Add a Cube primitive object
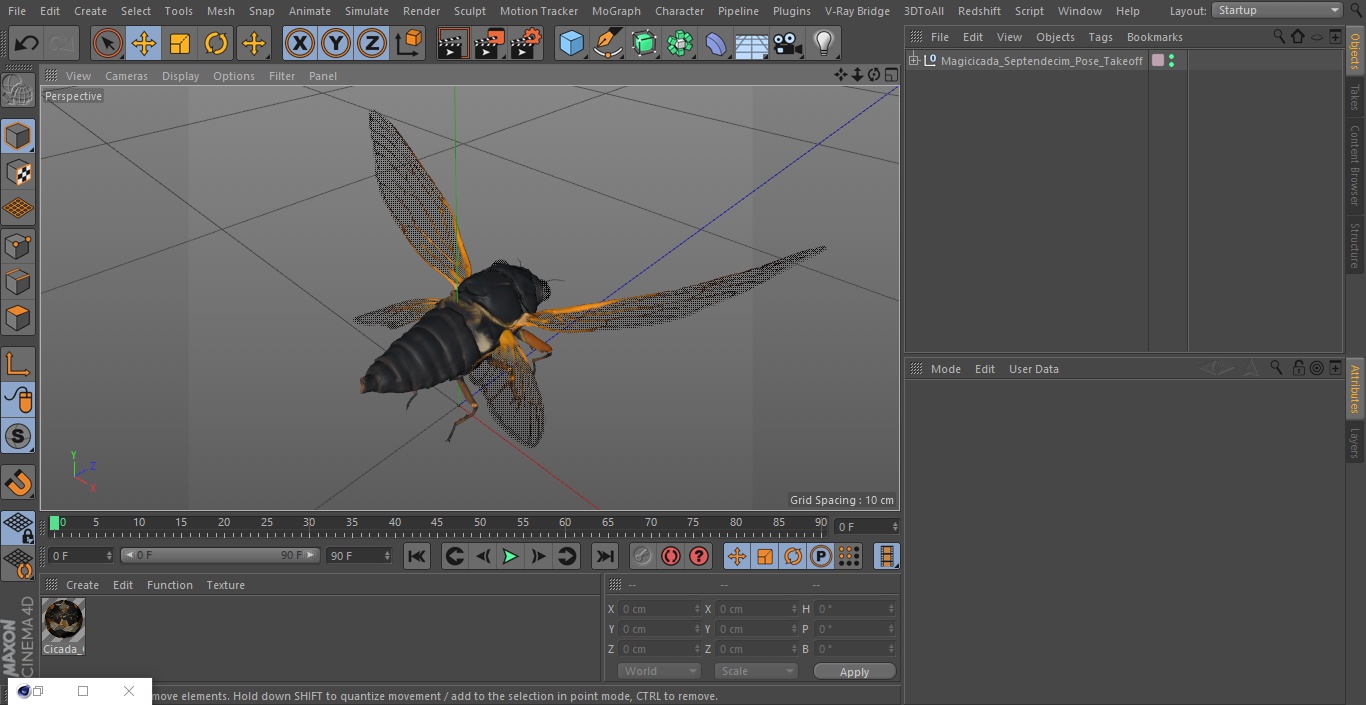The image size is (1366, 705). tap(571, 43)
